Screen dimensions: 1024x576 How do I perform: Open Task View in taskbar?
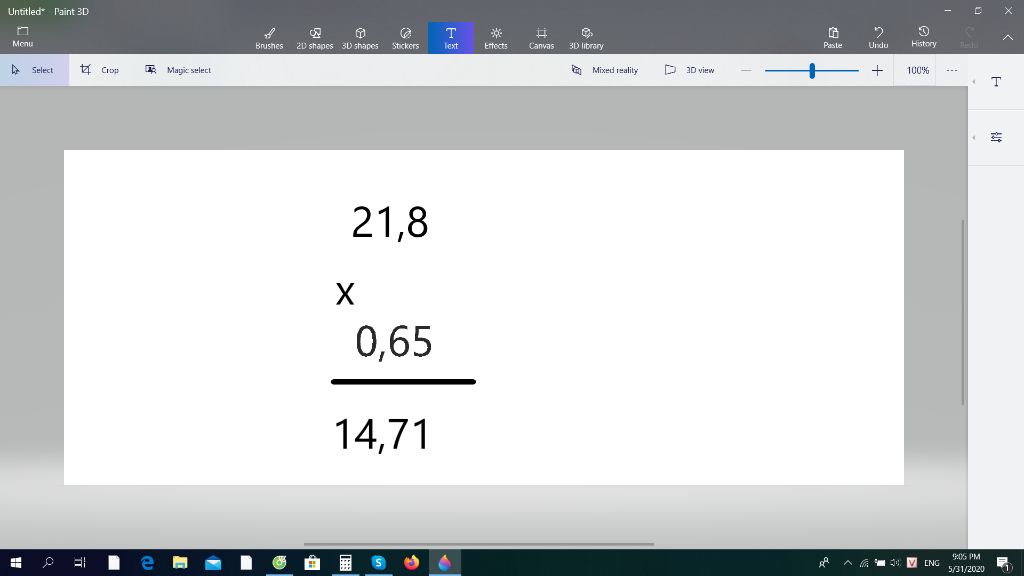[80, 562]
